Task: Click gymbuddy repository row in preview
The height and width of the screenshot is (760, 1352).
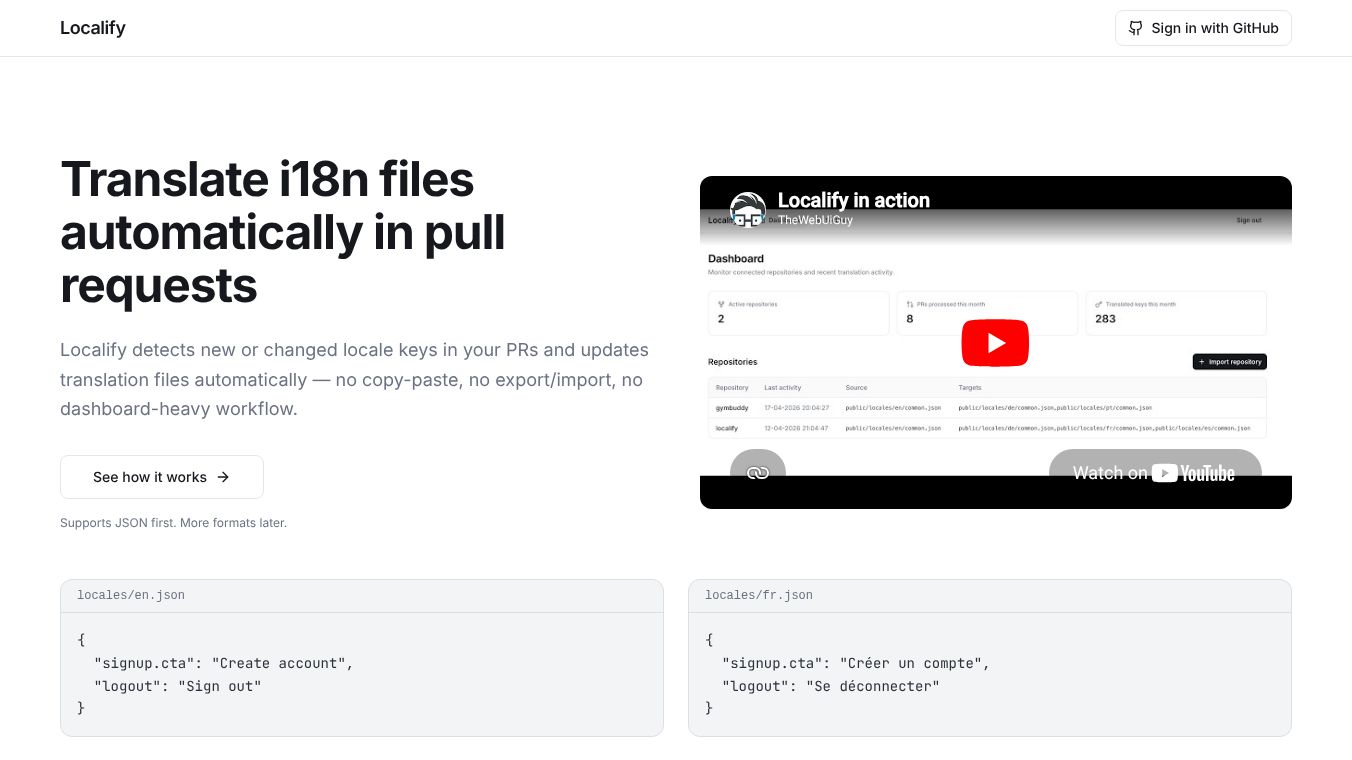Action: [x=987, y=408]
